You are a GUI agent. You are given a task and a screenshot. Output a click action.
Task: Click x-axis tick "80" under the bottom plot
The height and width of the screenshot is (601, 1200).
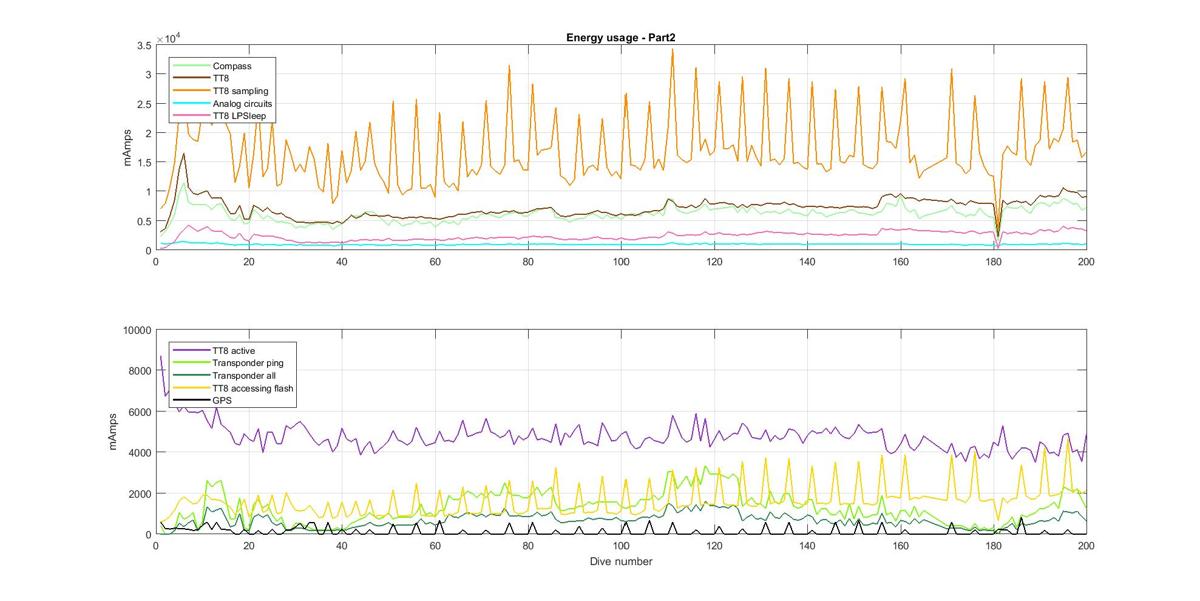[528, 546]
